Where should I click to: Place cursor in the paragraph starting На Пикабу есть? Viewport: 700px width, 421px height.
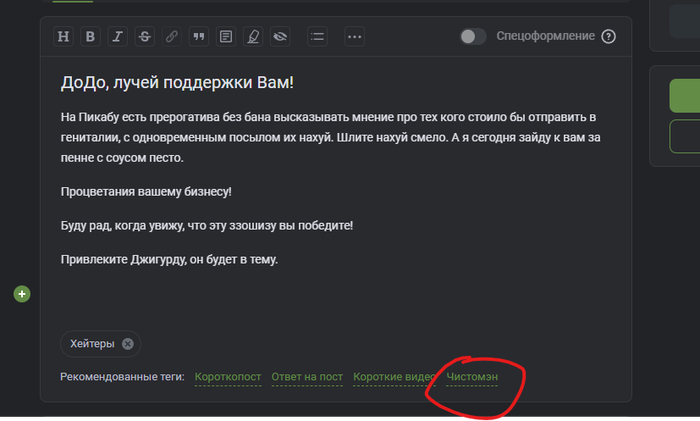coord(330,138)
